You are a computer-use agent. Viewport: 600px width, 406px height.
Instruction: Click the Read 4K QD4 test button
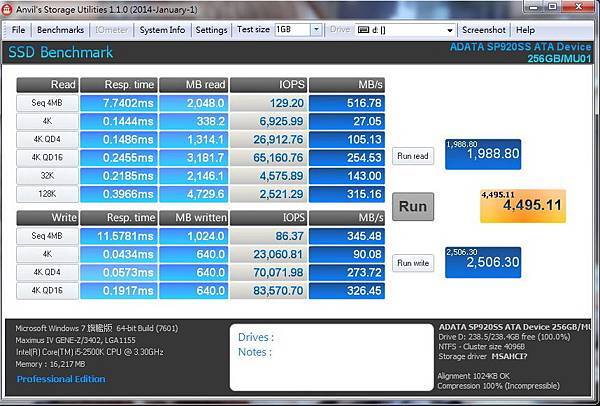point(47,139)
